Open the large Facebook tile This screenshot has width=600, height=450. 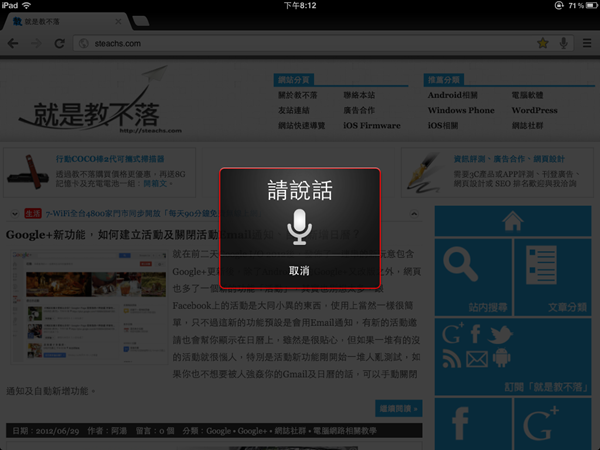(x=473, y=424)
